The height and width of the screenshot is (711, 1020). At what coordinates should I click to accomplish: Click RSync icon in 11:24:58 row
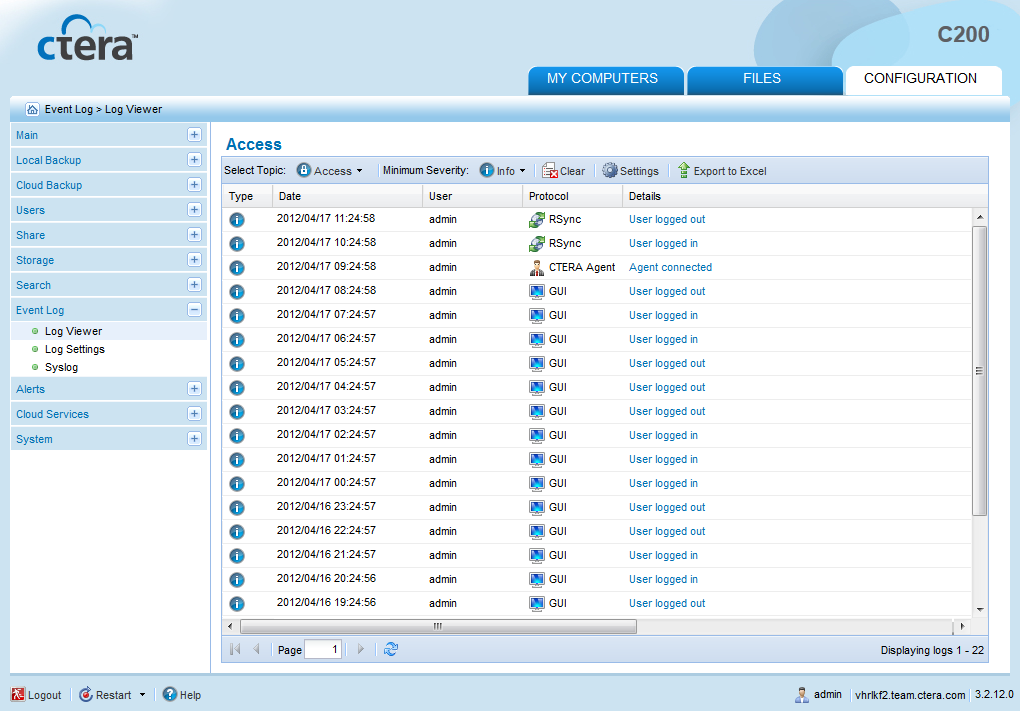coord(537,219)
